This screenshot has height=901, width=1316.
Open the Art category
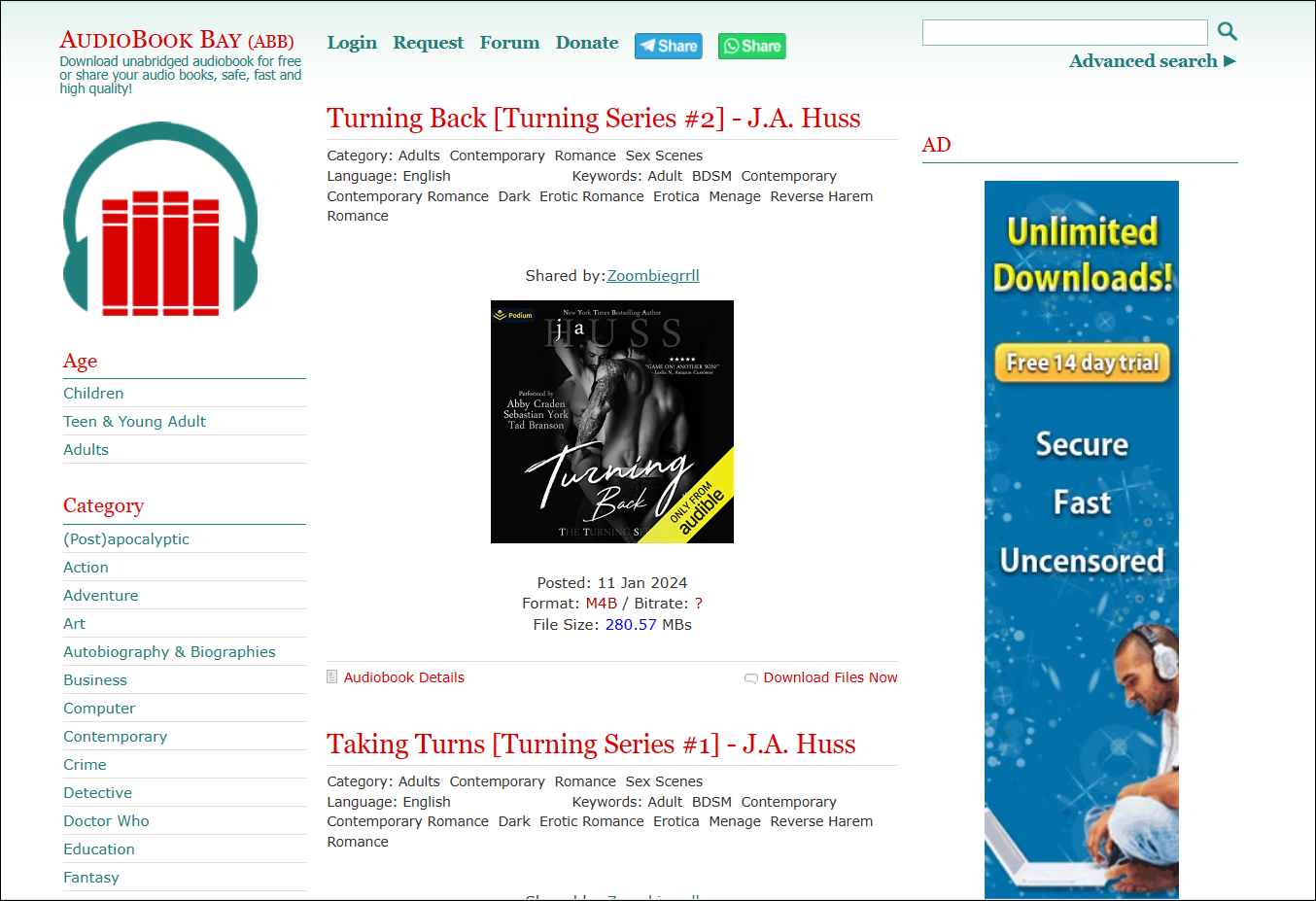tap(75, 624)
